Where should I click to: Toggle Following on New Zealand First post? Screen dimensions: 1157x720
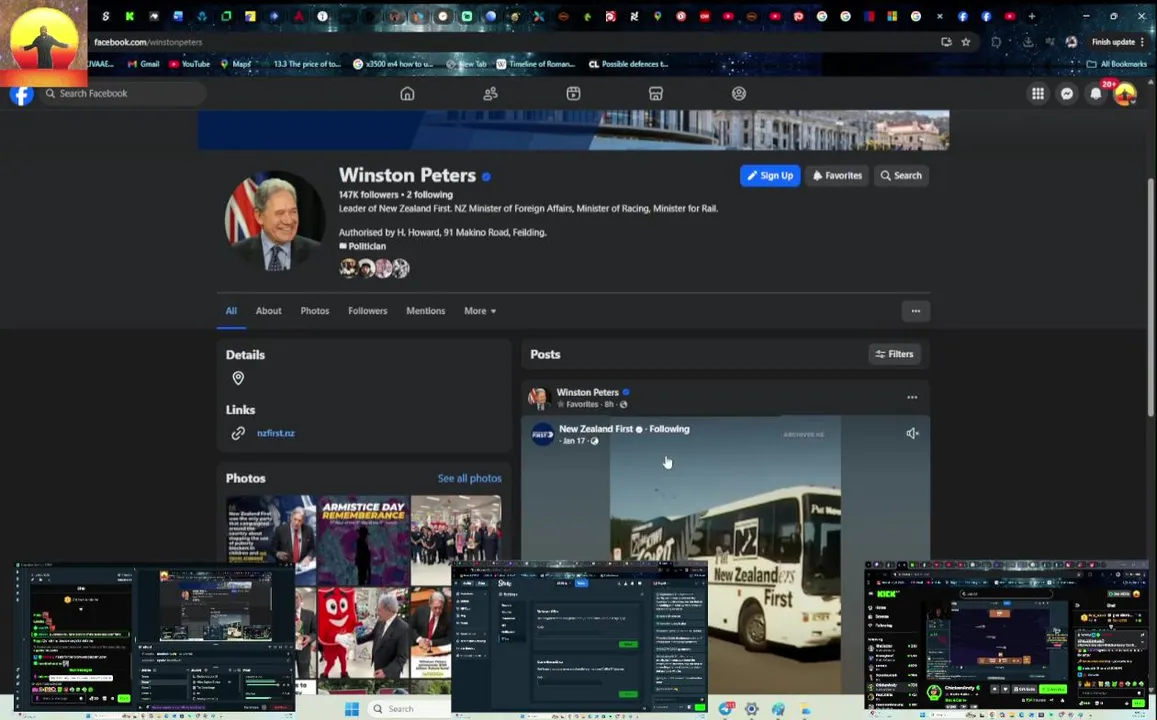click(x=669, y=429)
